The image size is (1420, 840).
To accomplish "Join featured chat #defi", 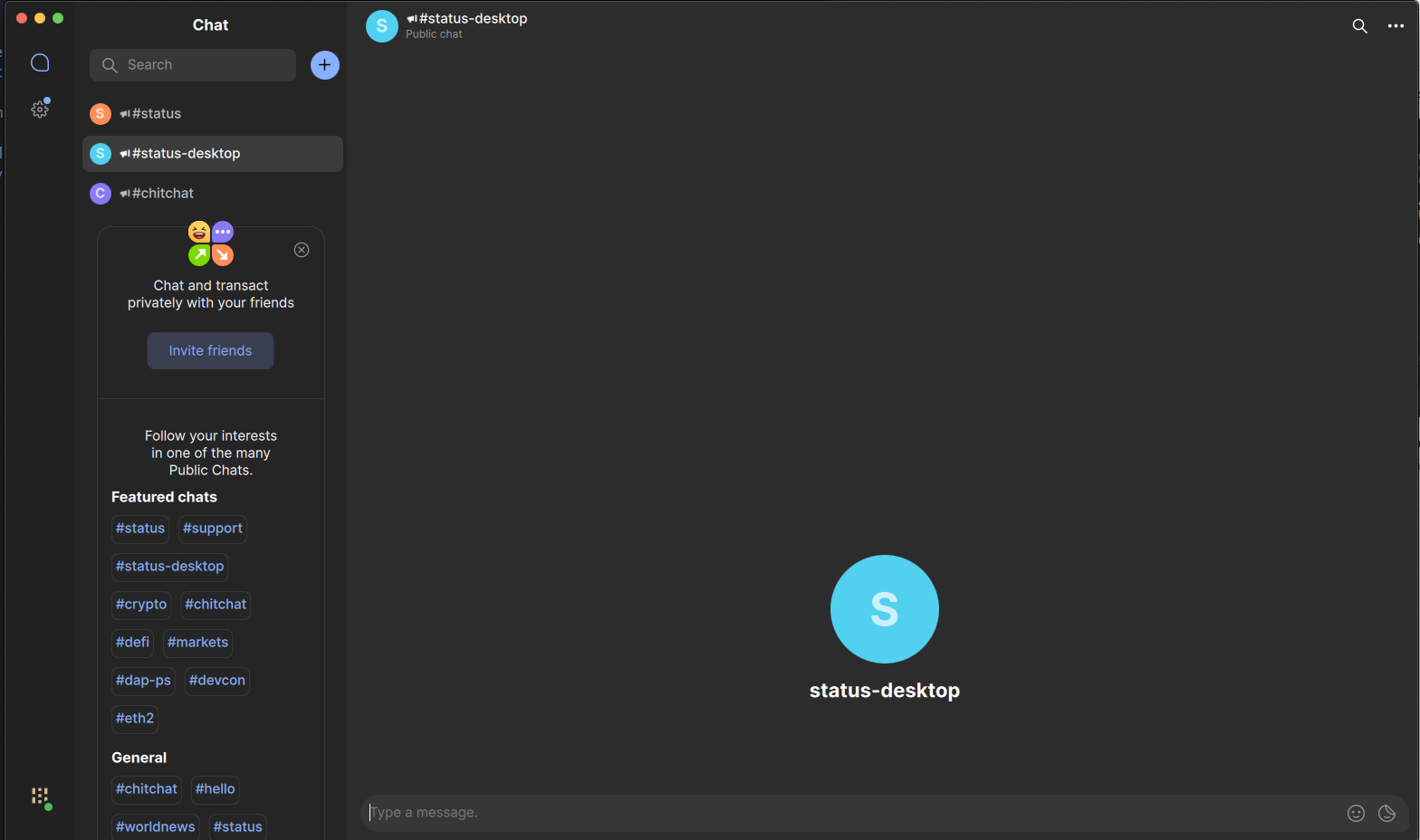I will pos(132,643).
